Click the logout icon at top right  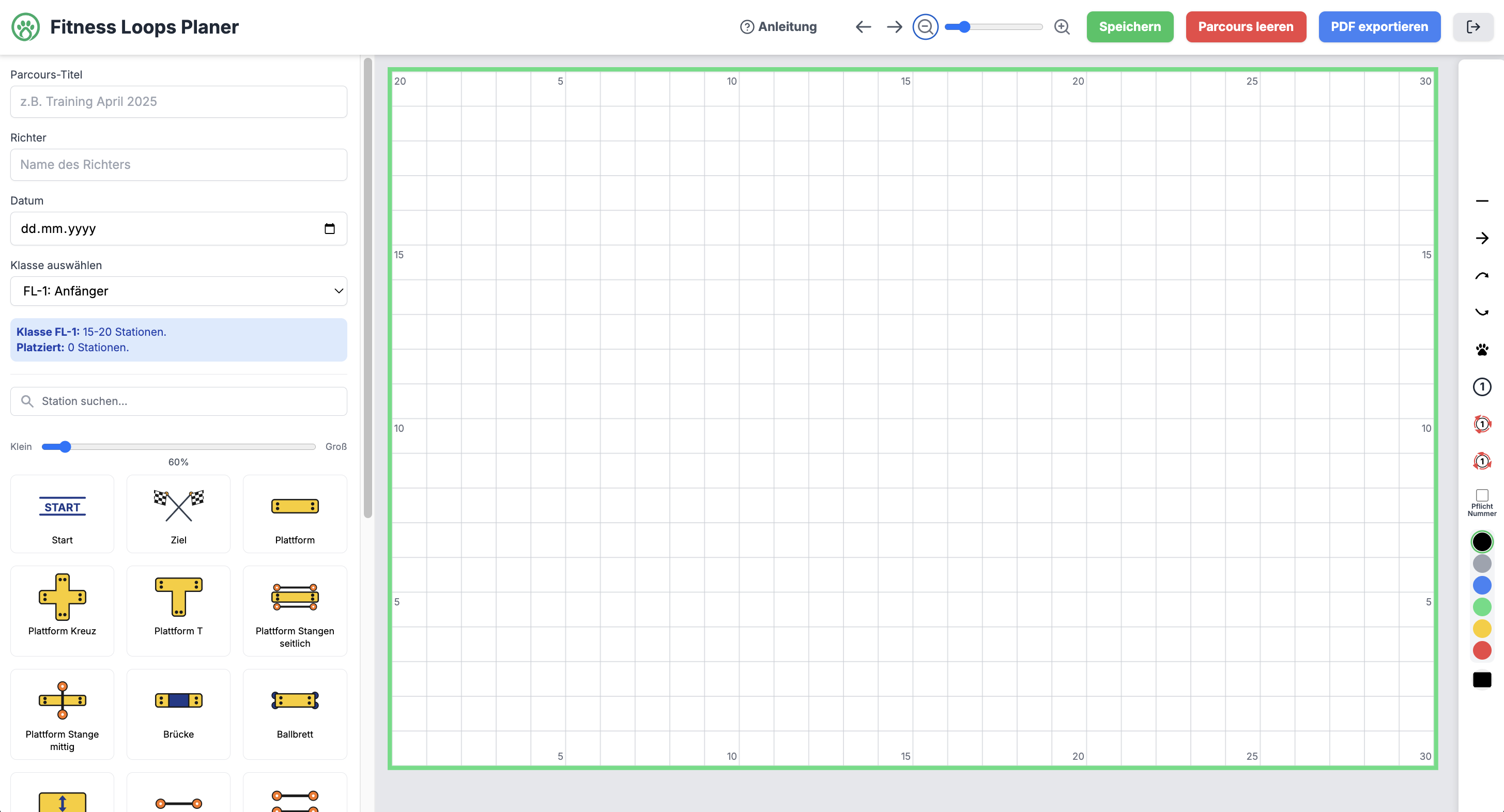click(1473, 27)
